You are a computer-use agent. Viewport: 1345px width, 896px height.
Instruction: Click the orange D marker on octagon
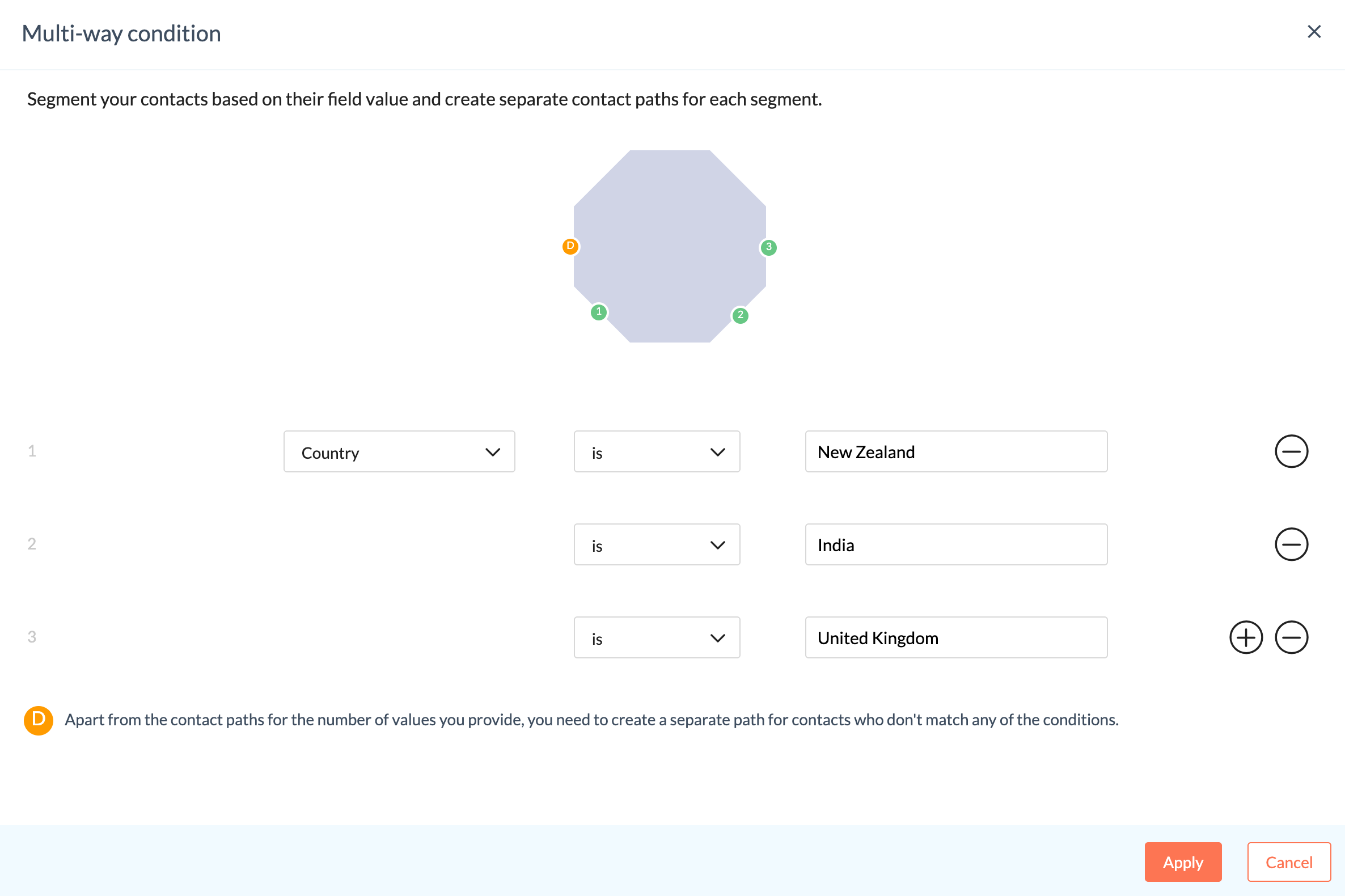coord(570,246)
